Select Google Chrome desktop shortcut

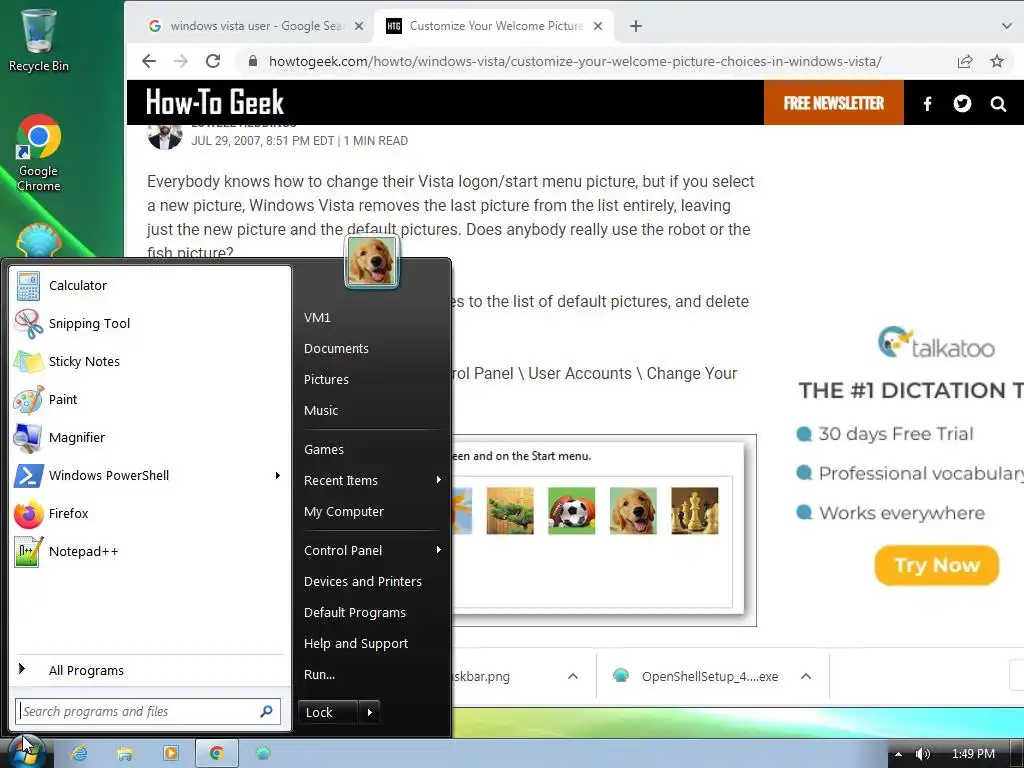[39, 153]
